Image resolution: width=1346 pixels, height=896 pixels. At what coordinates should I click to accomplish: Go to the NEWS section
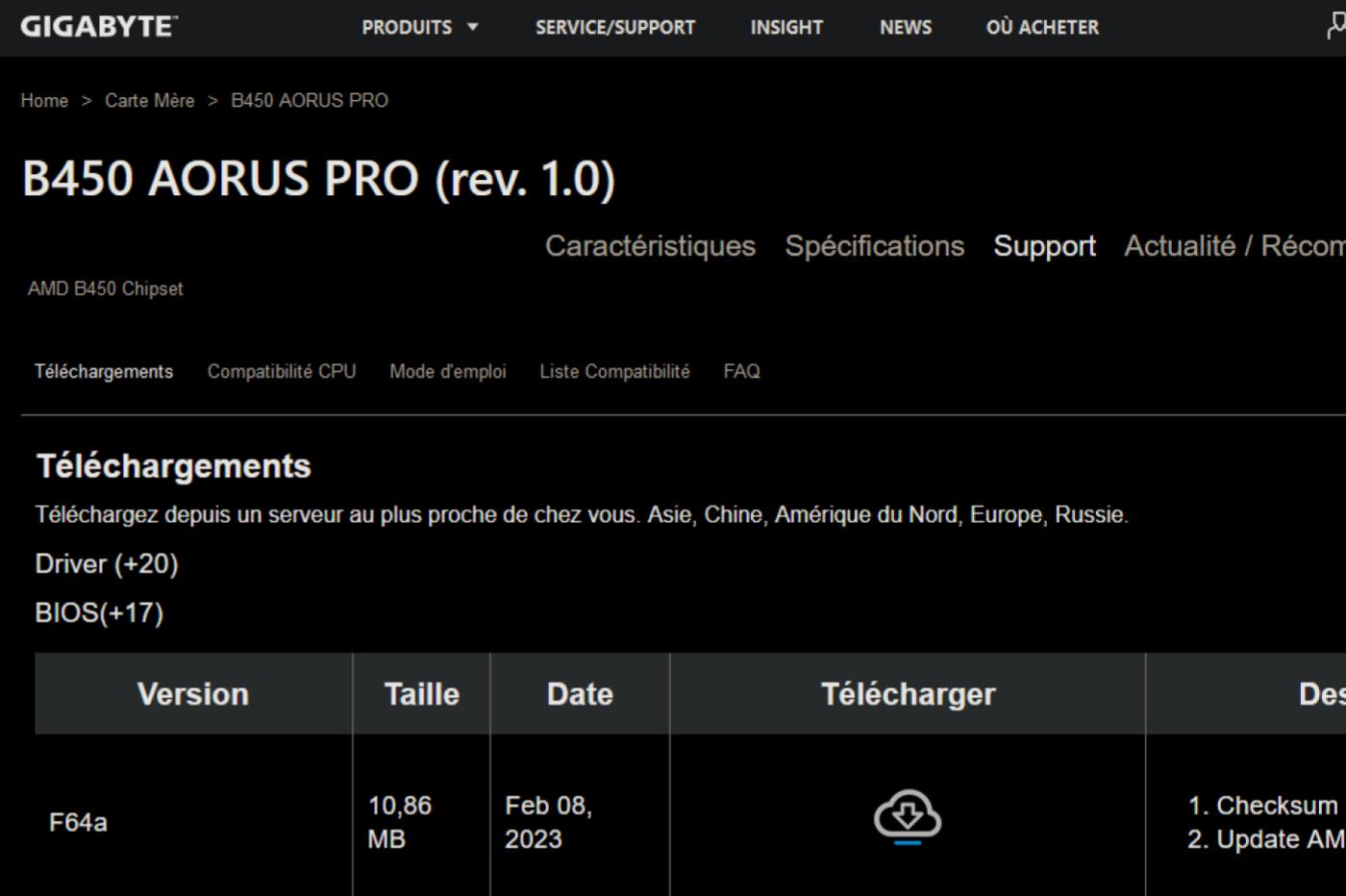click(906, 27)
